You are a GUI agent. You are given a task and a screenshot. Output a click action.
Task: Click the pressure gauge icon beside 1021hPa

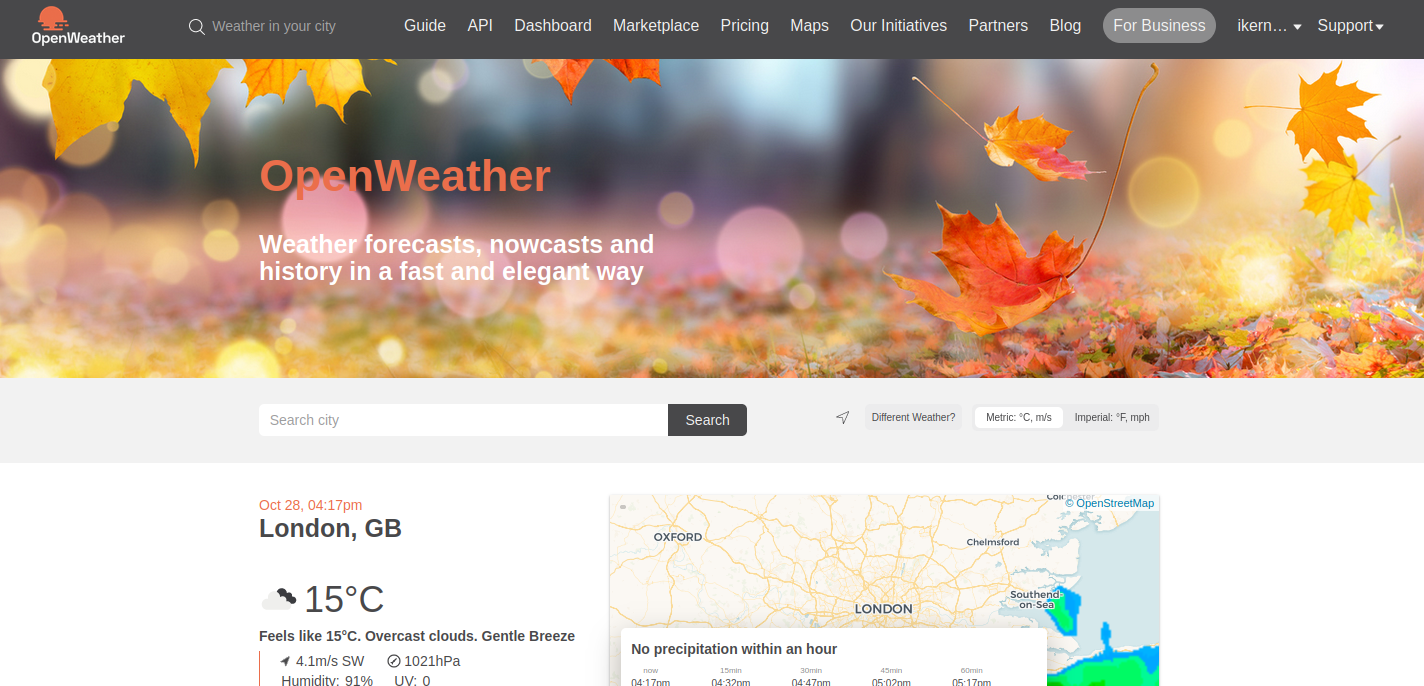point(394,661)
